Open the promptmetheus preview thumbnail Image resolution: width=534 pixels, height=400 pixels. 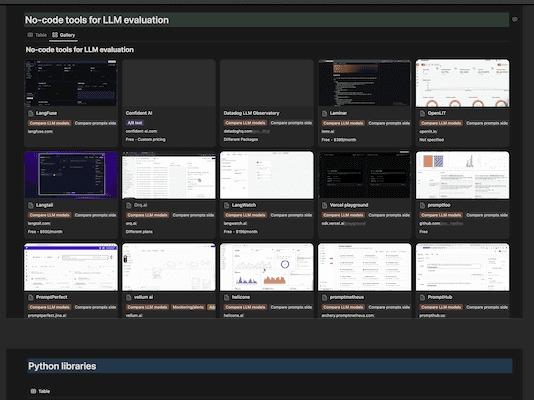(x=365, y=267)
